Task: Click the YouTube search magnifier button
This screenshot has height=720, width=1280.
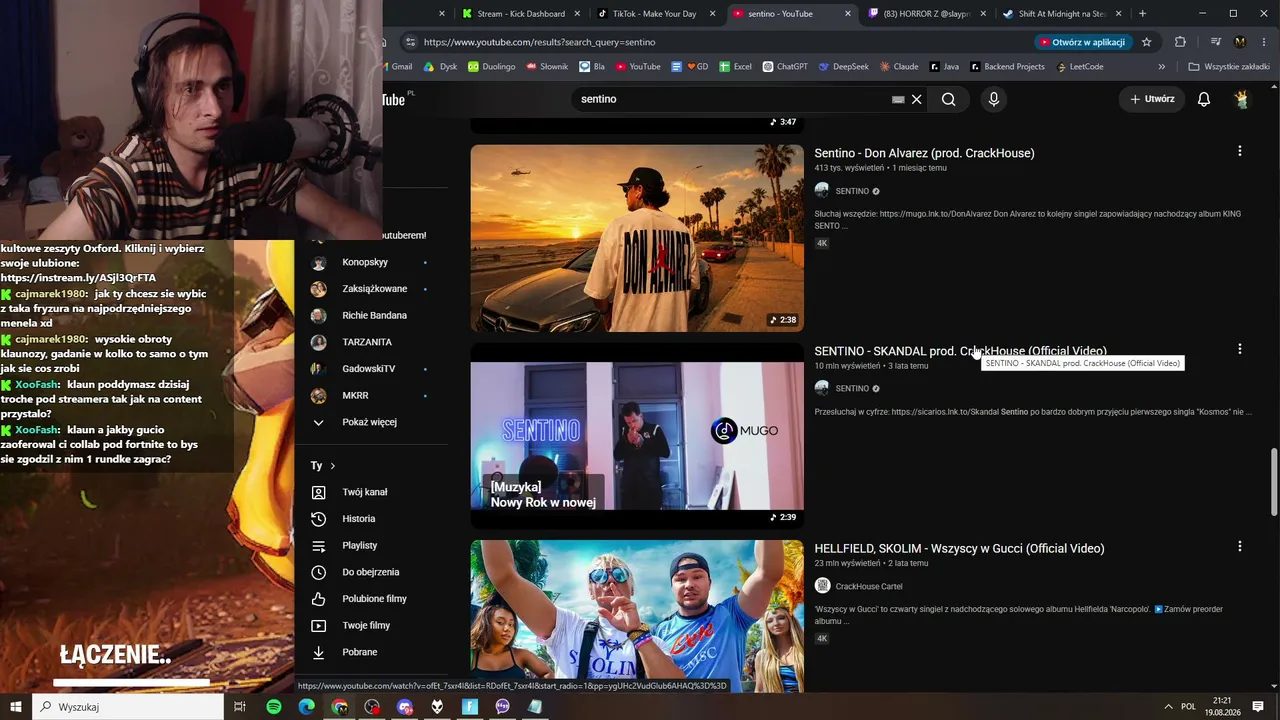Action: point(948,99)
